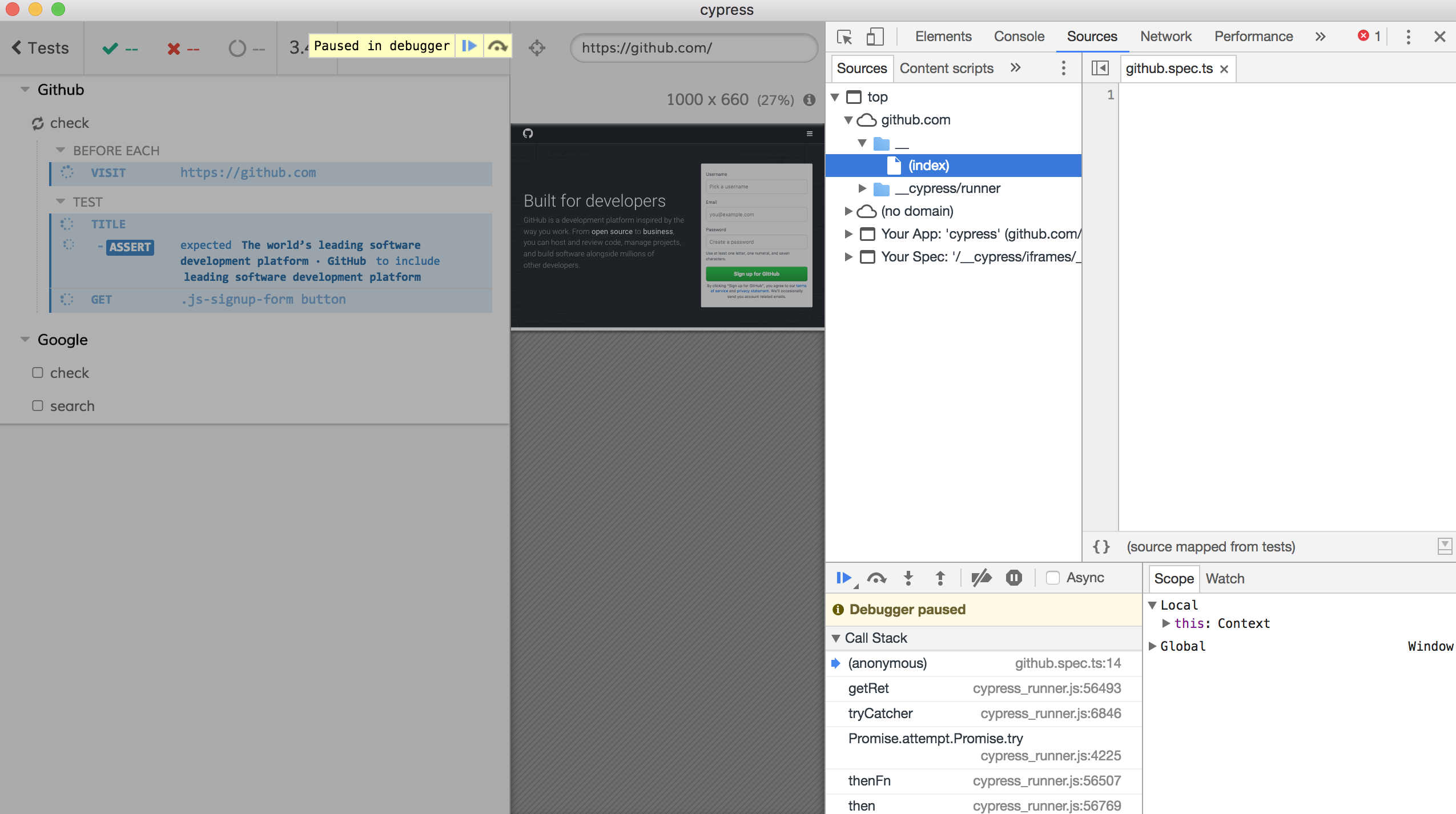
Task: Show more Sources navigator tabs
Action: pos(1015,68)
